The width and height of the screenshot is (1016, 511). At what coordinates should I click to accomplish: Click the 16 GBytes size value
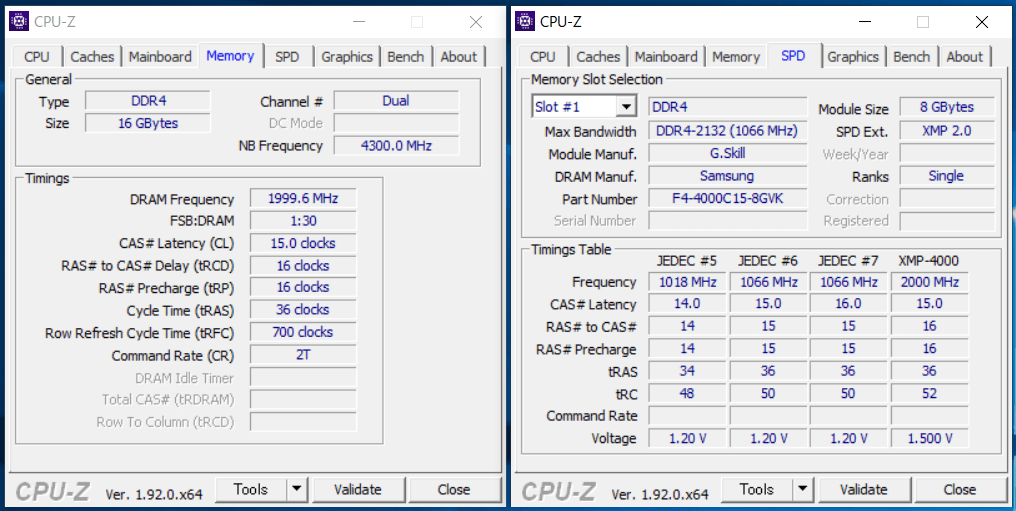[148, 123]
